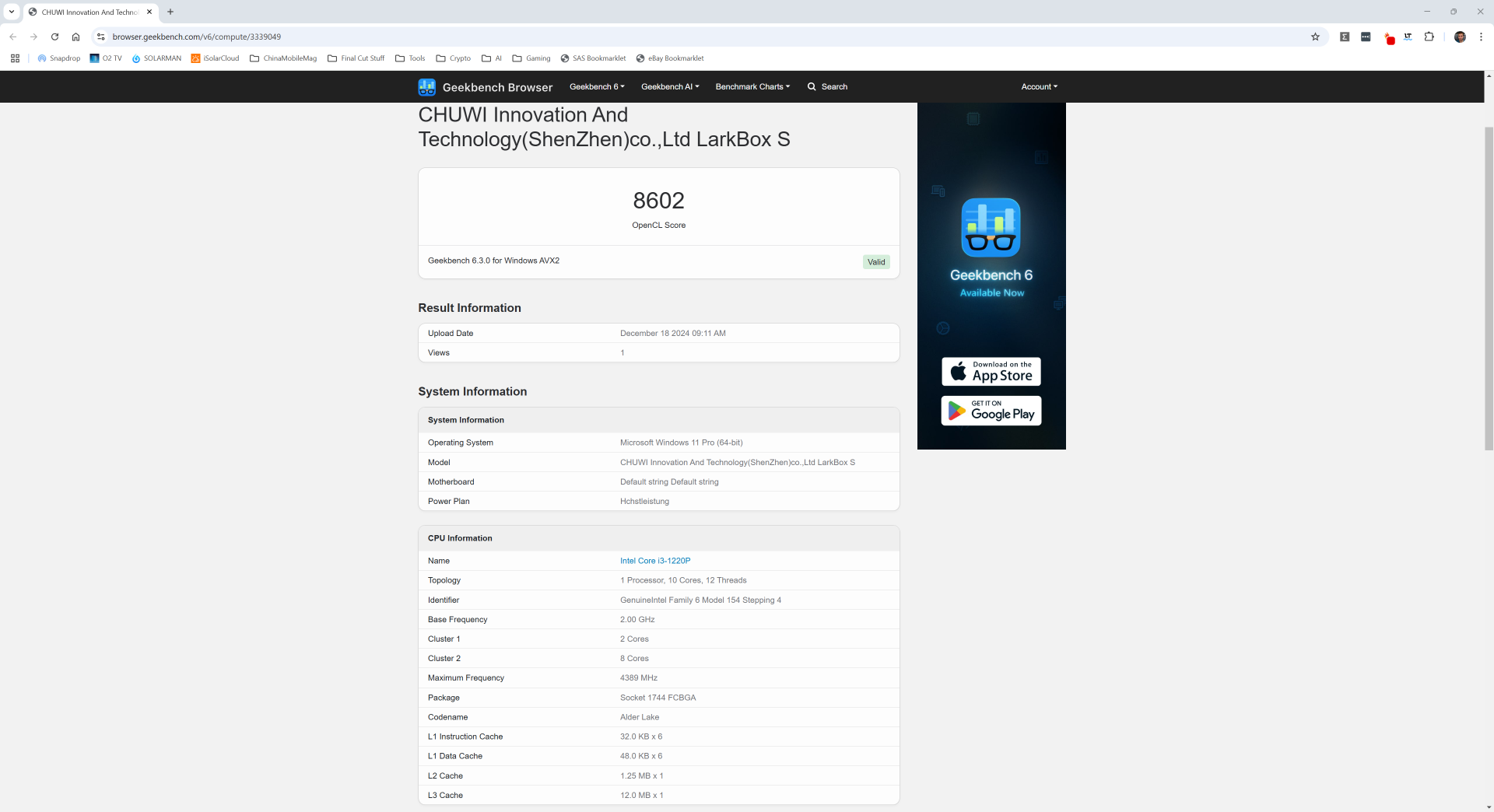
Task: Click the Geekbench Browser title text
Action: pyautogui.click(x=497, y=87)
